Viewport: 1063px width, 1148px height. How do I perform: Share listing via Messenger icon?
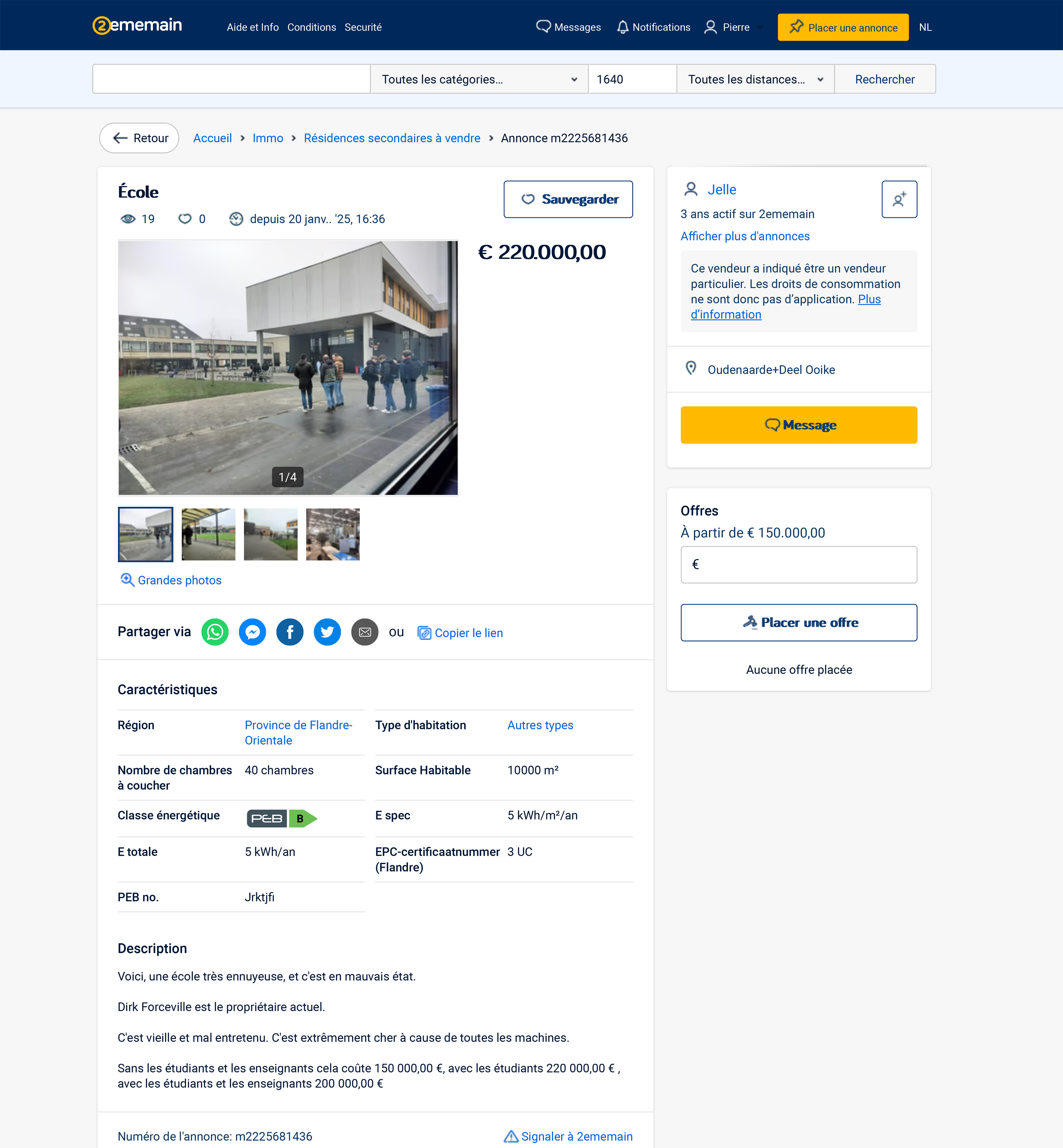point(252,632)
